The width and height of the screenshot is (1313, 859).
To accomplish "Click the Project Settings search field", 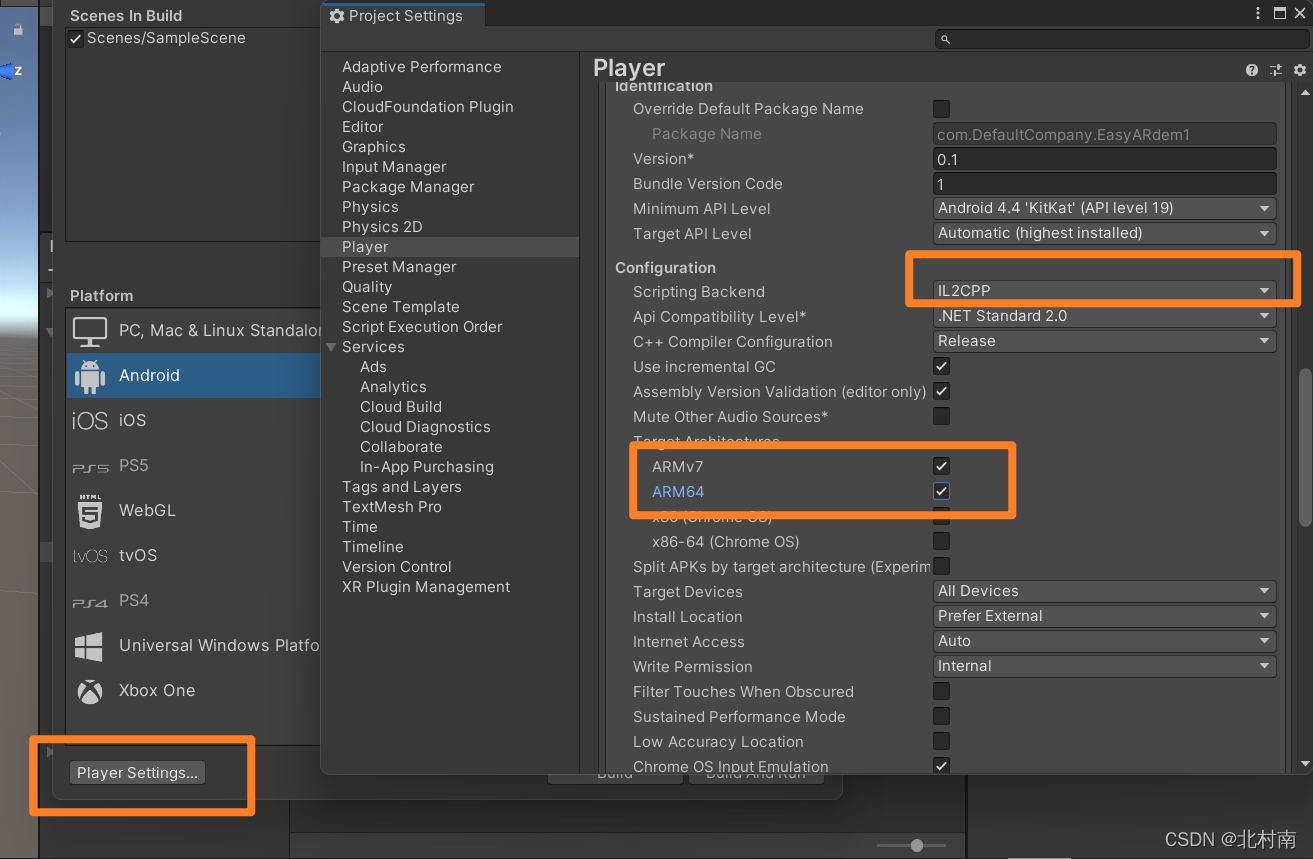I will (x=1120, y=40).
